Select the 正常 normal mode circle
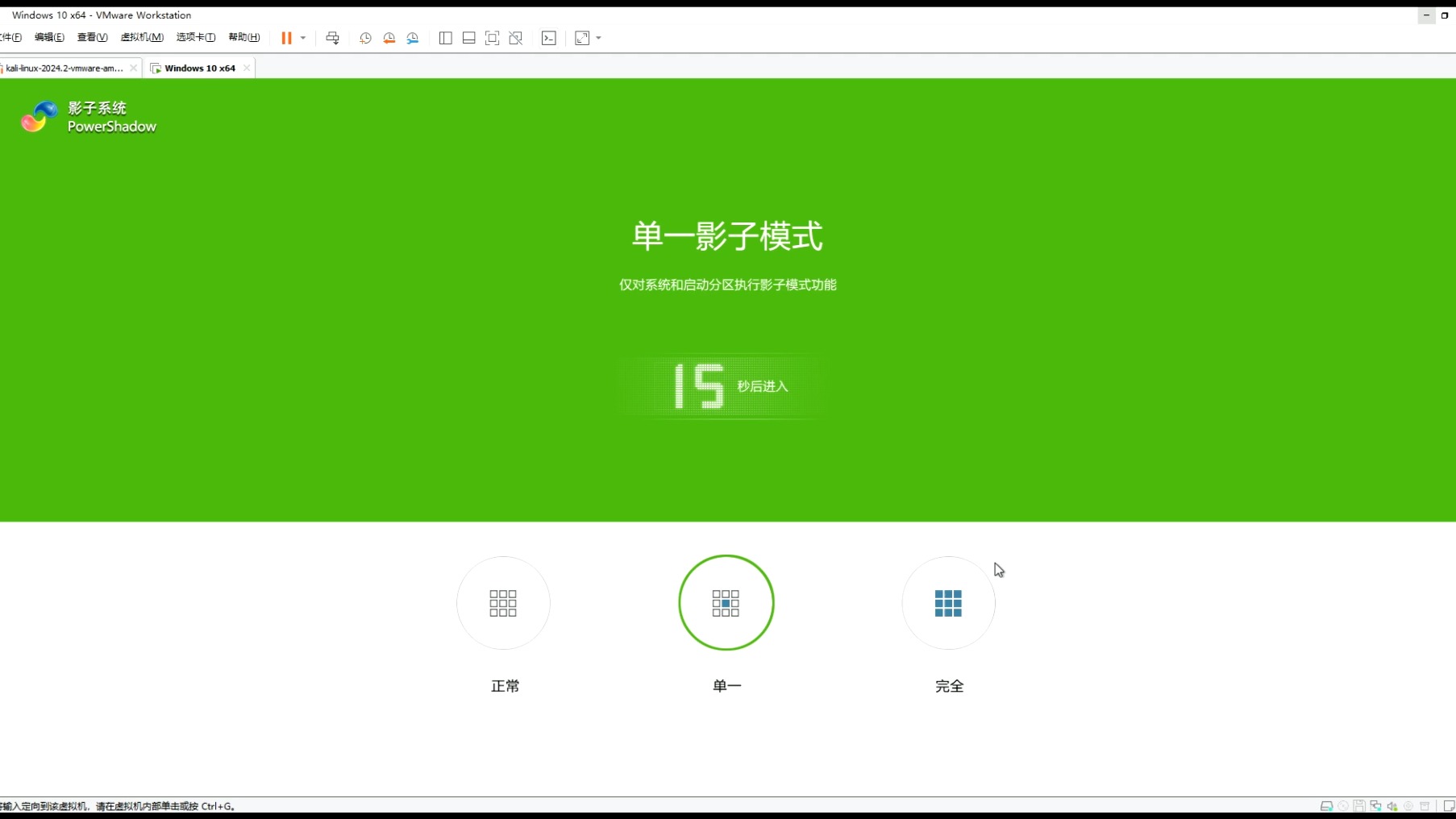The height and width of the screenshot is (819, 1456). pyautogui.click(x=503, y=603)
